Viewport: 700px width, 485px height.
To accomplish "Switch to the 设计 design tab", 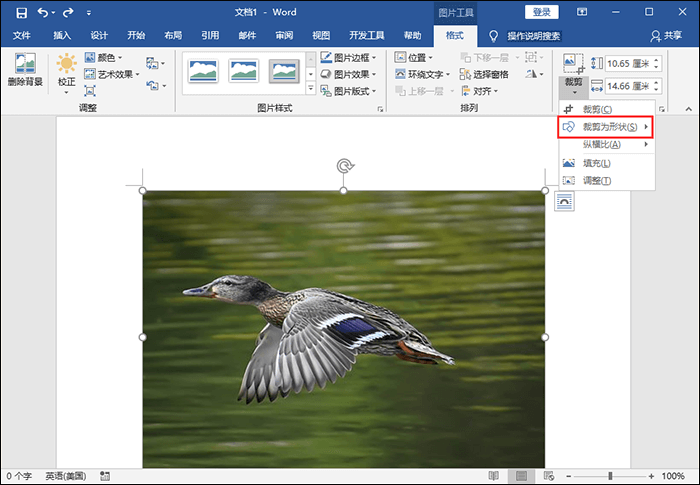I will (99, 36).
